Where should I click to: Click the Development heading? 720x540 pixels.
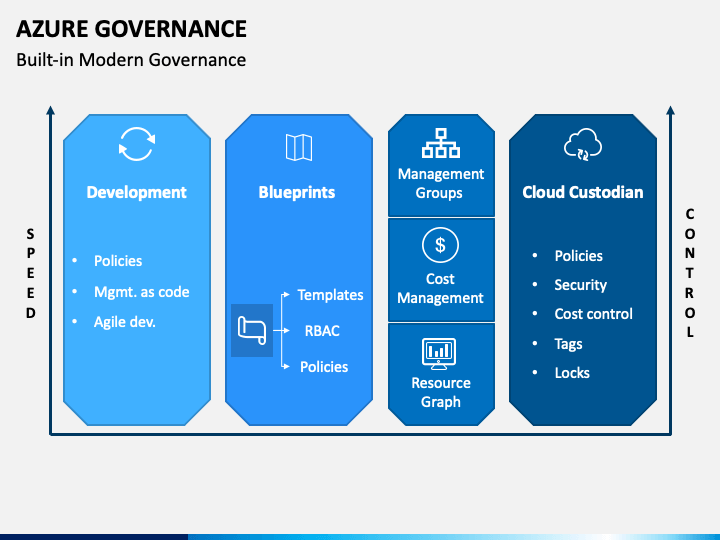point(136,192)
